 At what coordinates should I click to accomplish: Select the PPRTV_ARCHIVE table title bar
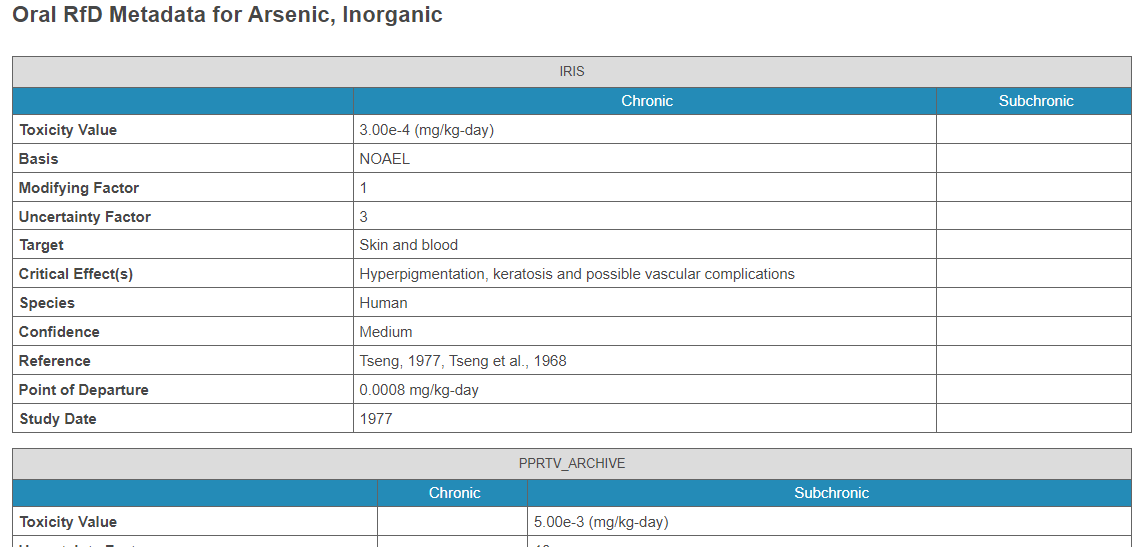[571, 464]
